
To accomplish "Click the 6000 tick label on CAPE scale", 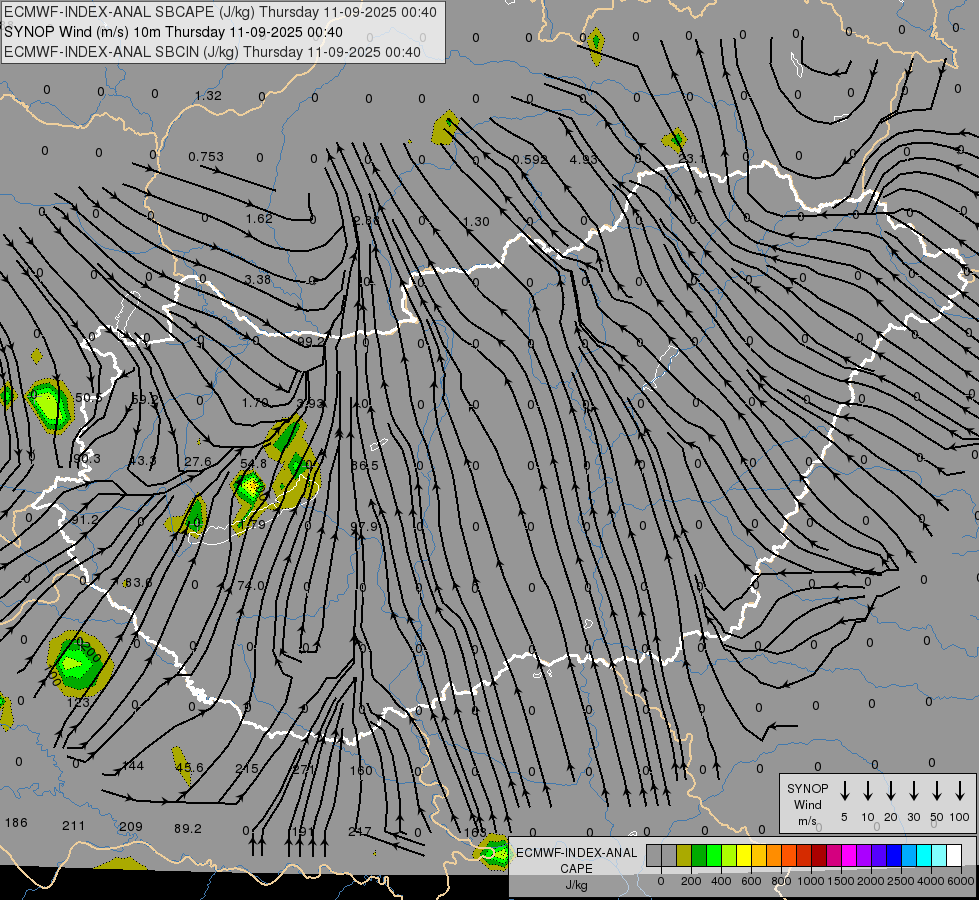I will point(961,881).
